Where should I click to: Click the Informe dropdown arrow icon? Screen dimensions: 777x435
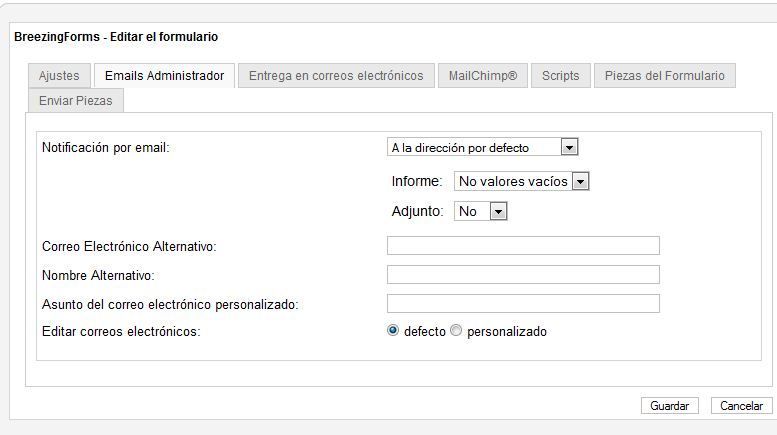(580, 181)
